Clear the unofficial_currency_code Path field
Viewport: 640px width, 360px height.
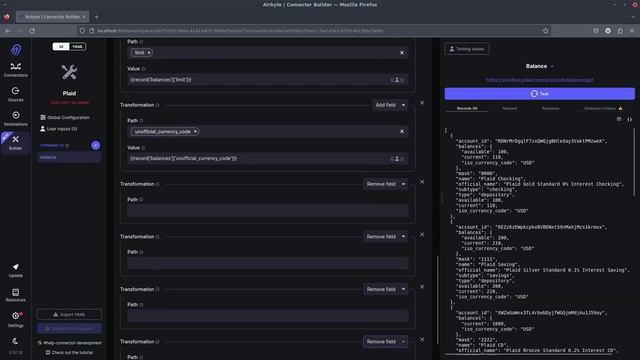tap(402, 131)
